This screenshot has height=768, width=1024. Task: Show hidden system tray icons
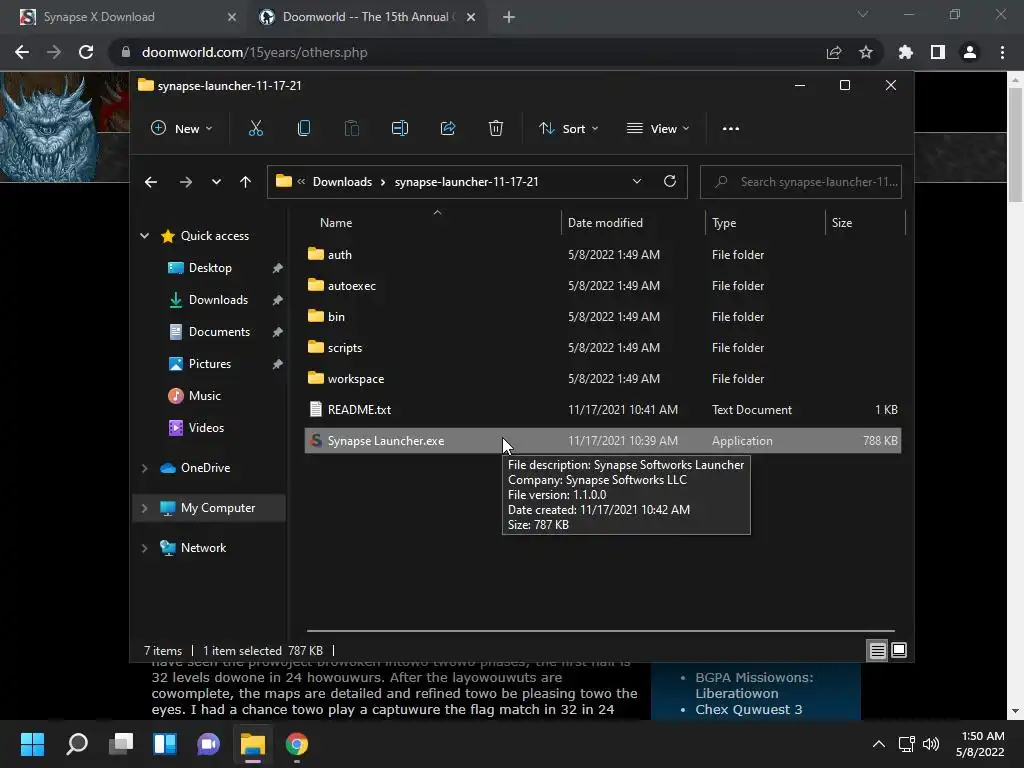pyautogui.click(x=879, y=744)
